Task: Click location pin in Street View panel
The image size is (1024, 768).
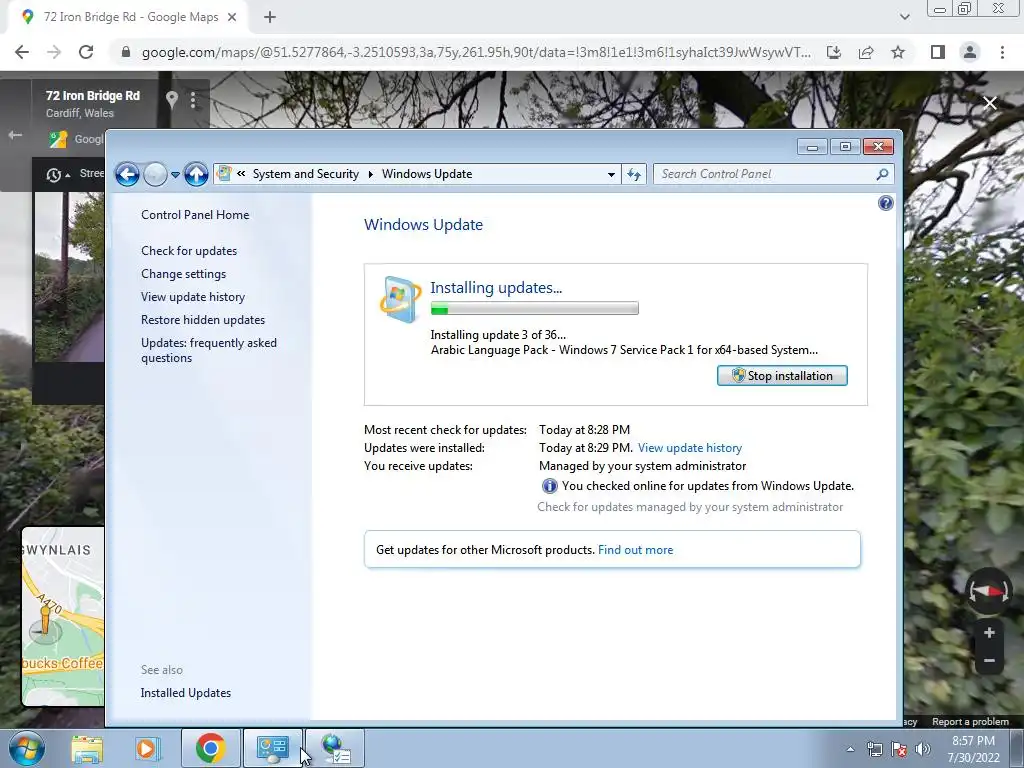Action: (172, 100)
